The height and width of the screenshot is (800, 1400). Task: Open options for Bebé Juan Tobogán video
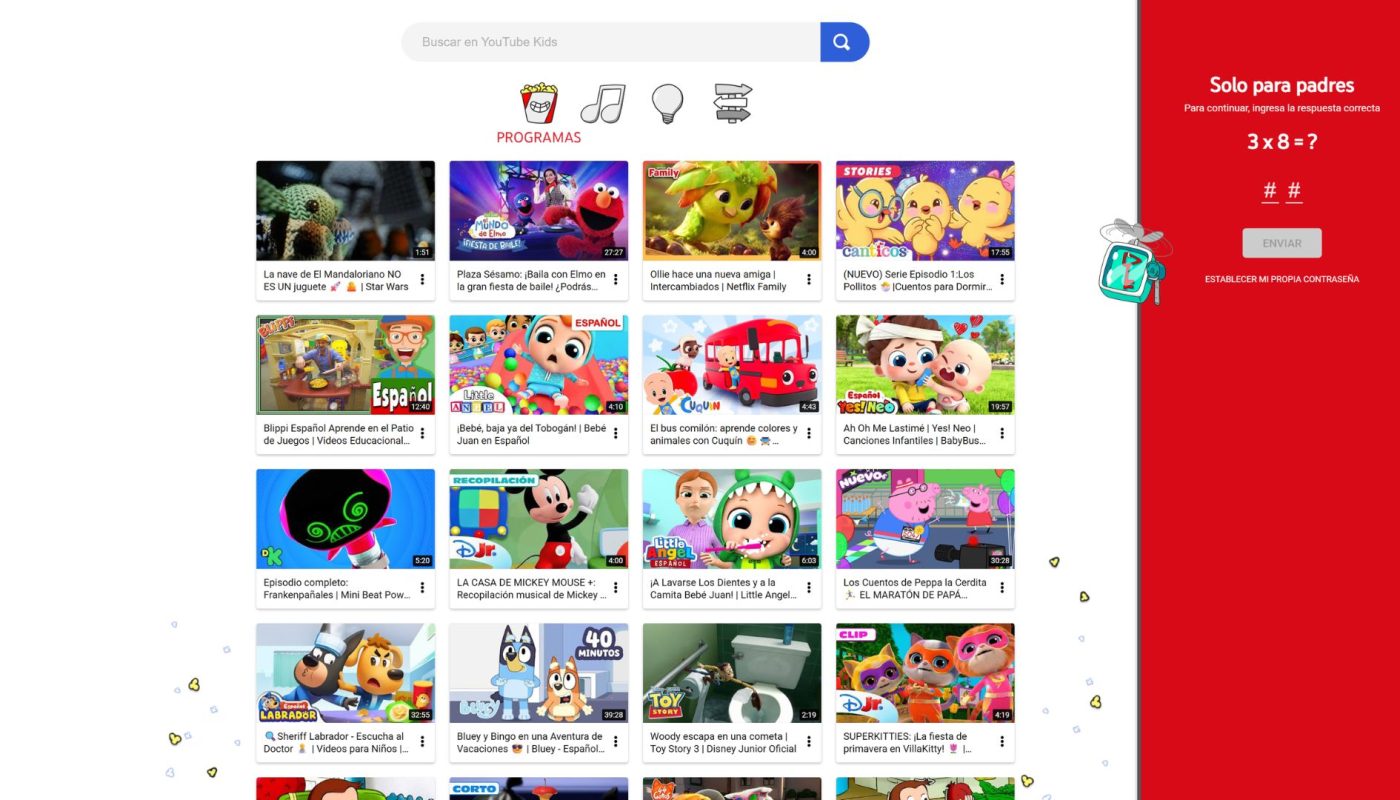coord(615,434)
